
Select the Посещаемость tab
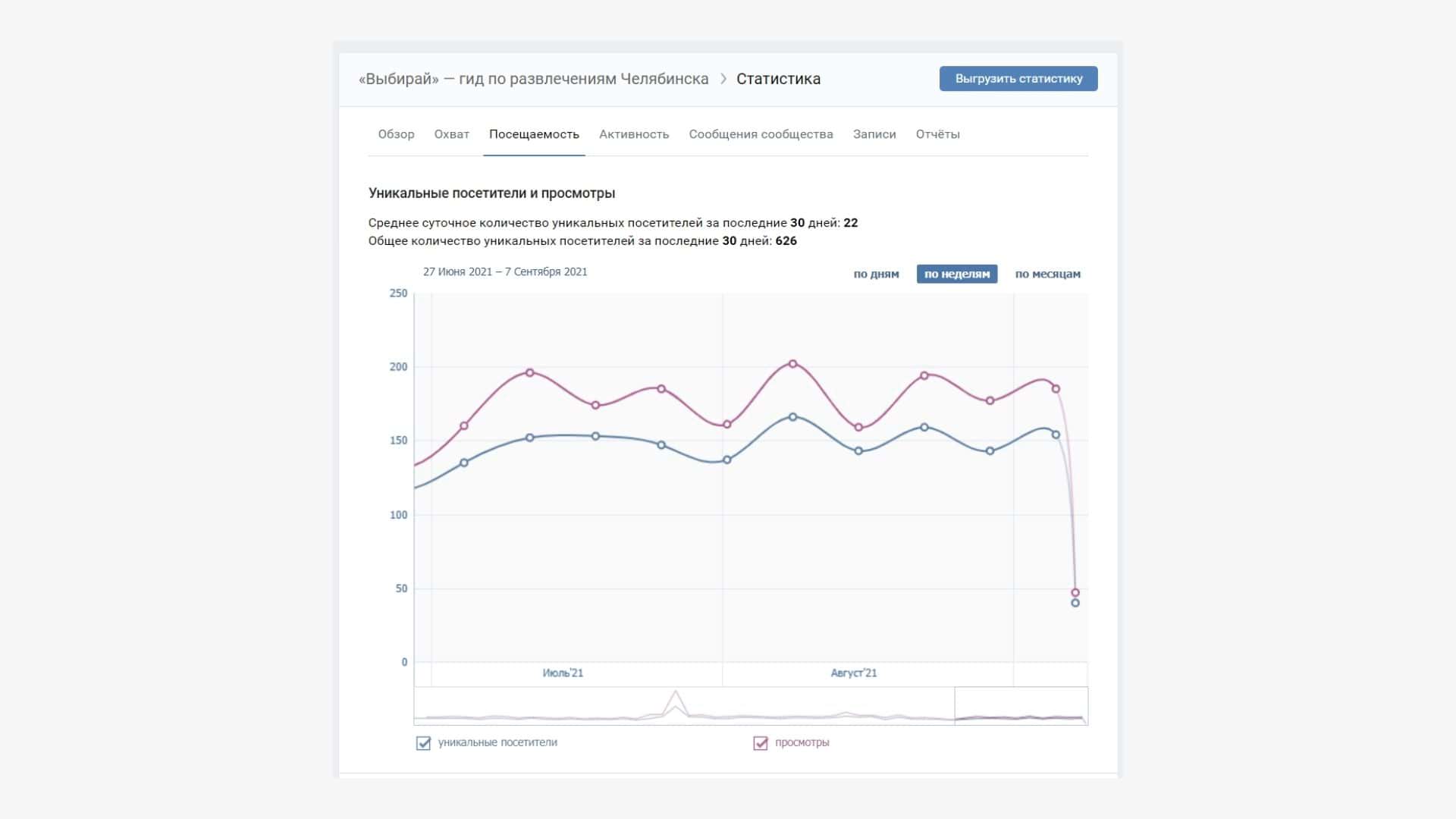click(x=534, y=134)
